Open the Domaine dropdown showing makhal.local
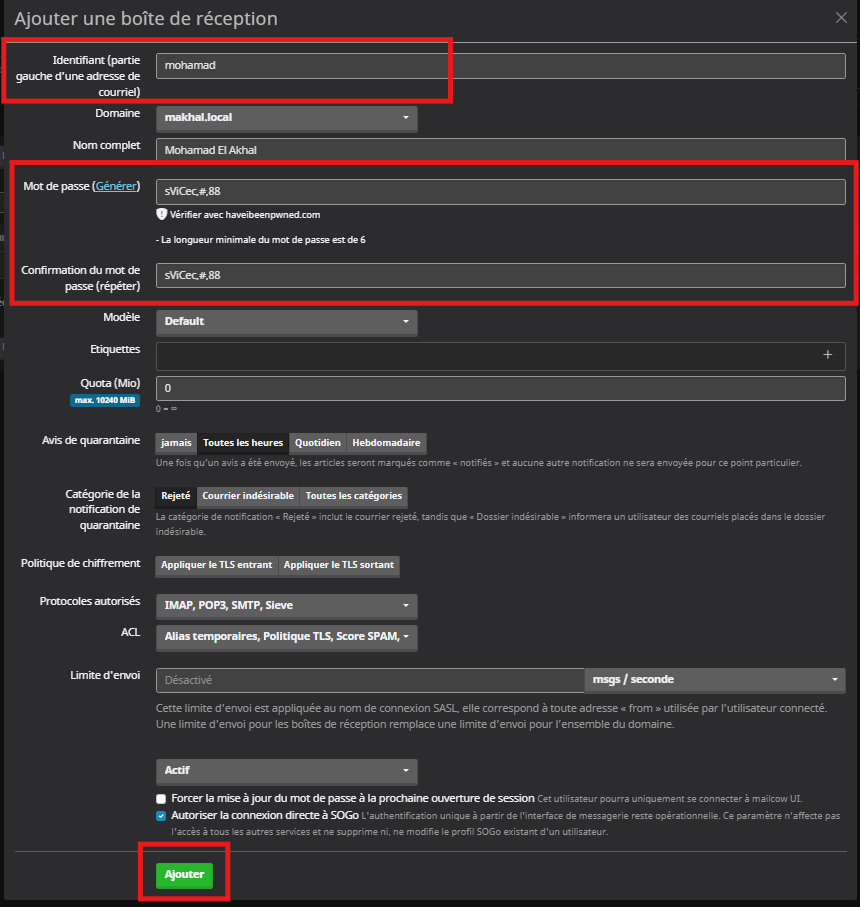 point(286,117)
